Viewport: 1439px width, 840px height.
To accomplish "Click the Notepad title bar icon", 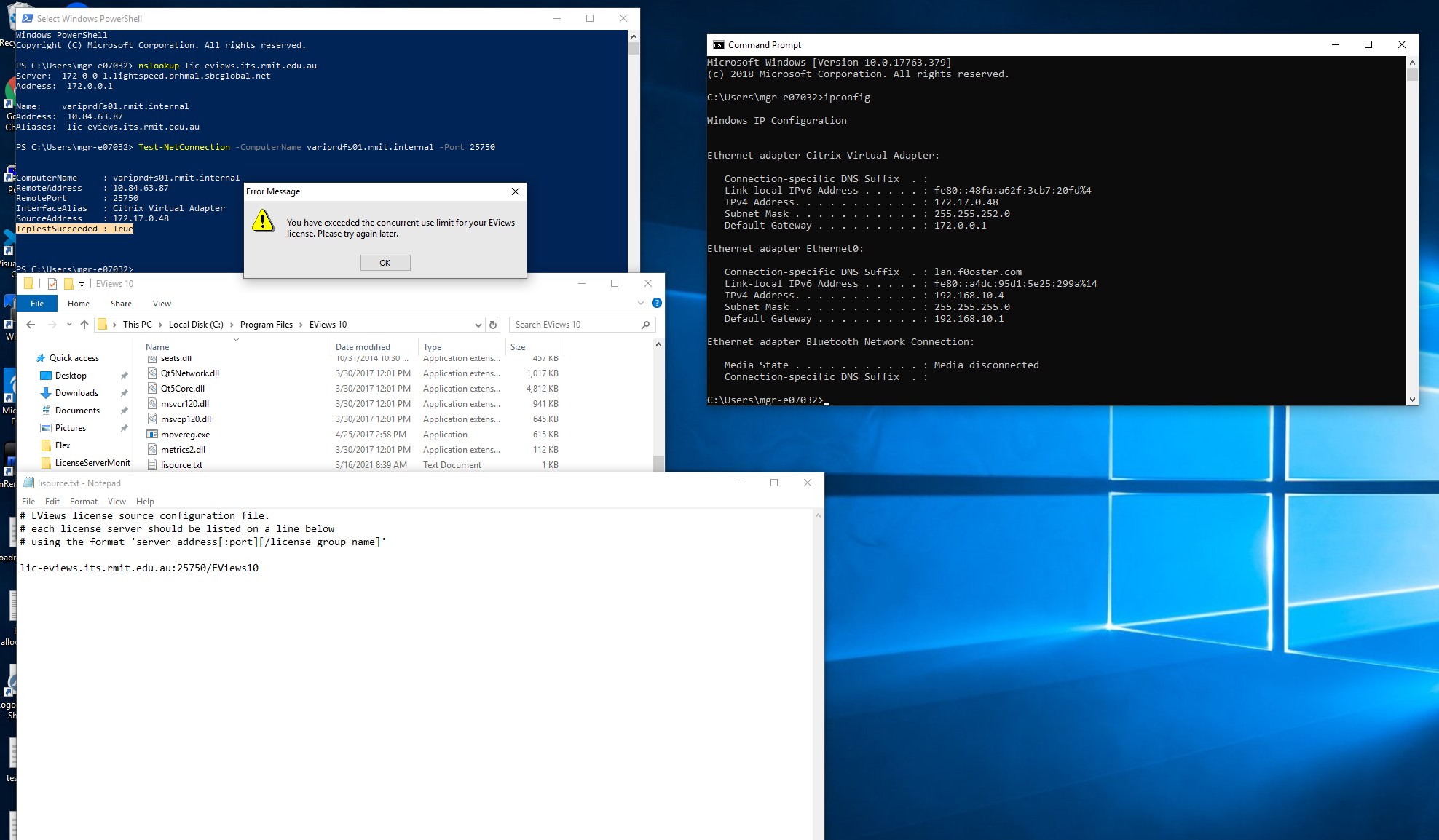I will tap(29, 483).
